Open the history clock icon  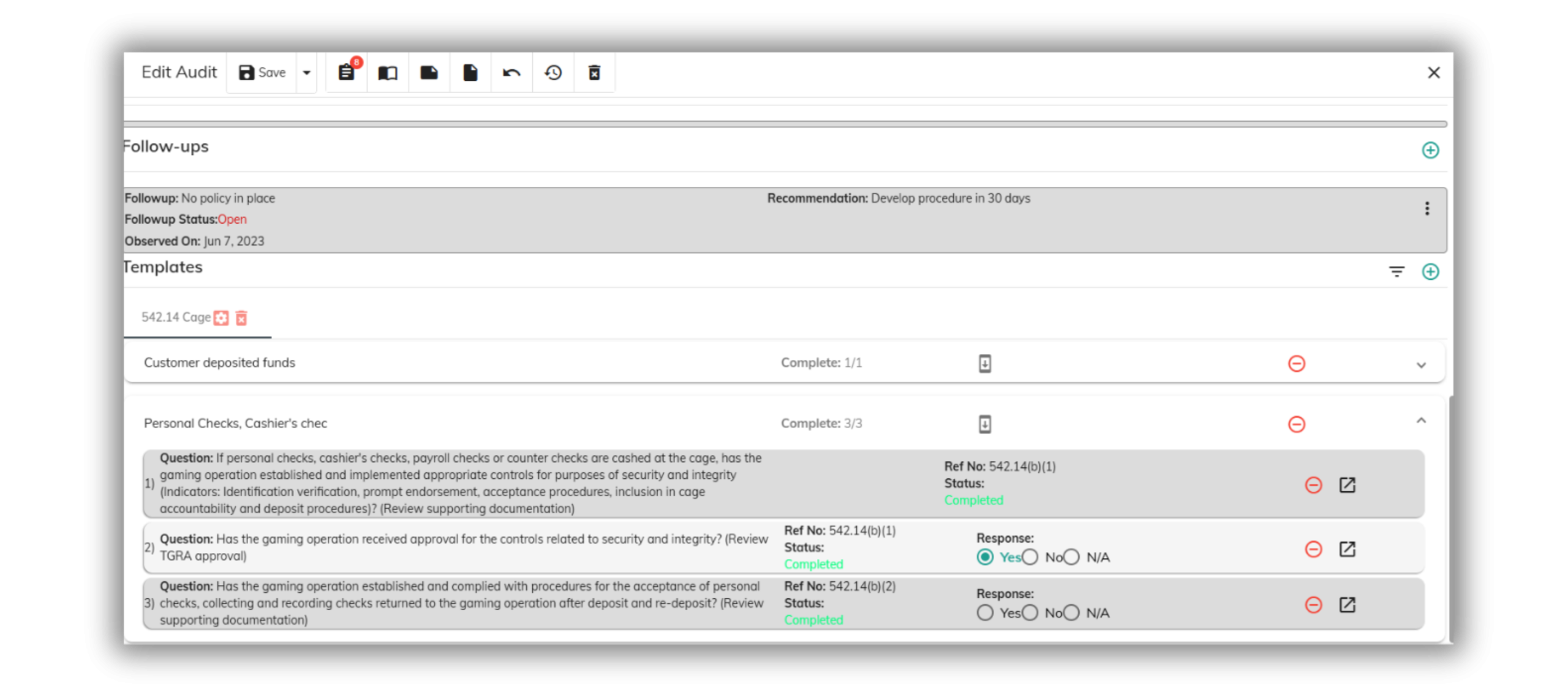pyautogui.click(x=552, y=73)
